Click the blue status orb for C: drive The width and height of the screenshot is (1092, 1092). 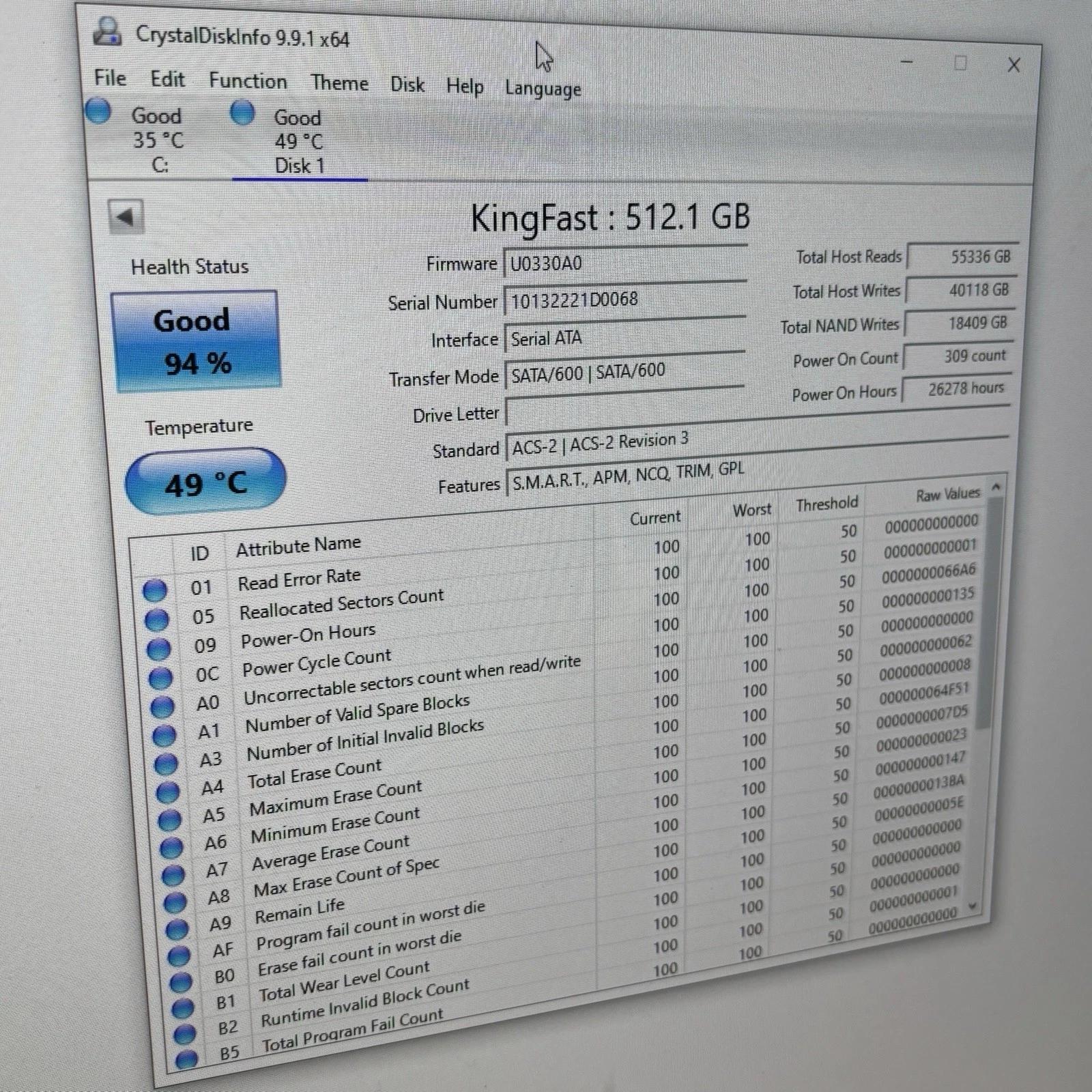(x=98, y=111)
